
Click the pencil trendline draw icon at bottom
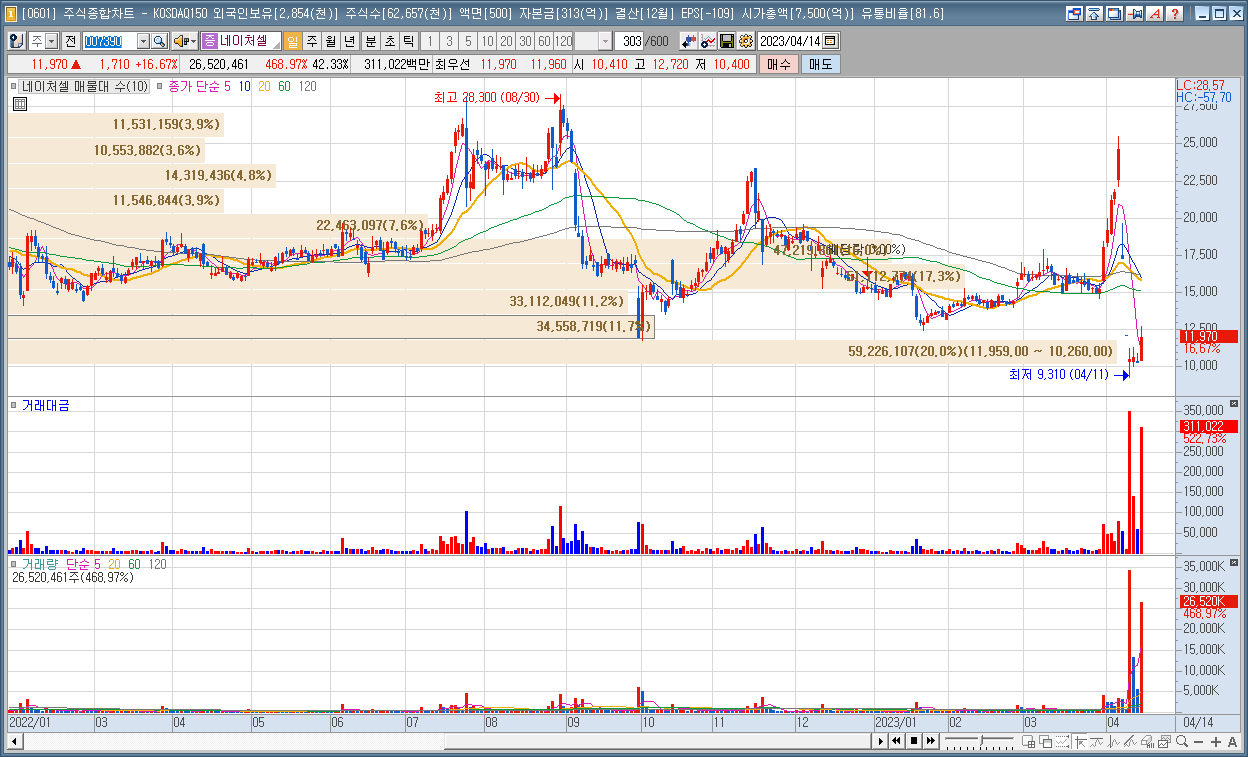[x=1130, y=741]
